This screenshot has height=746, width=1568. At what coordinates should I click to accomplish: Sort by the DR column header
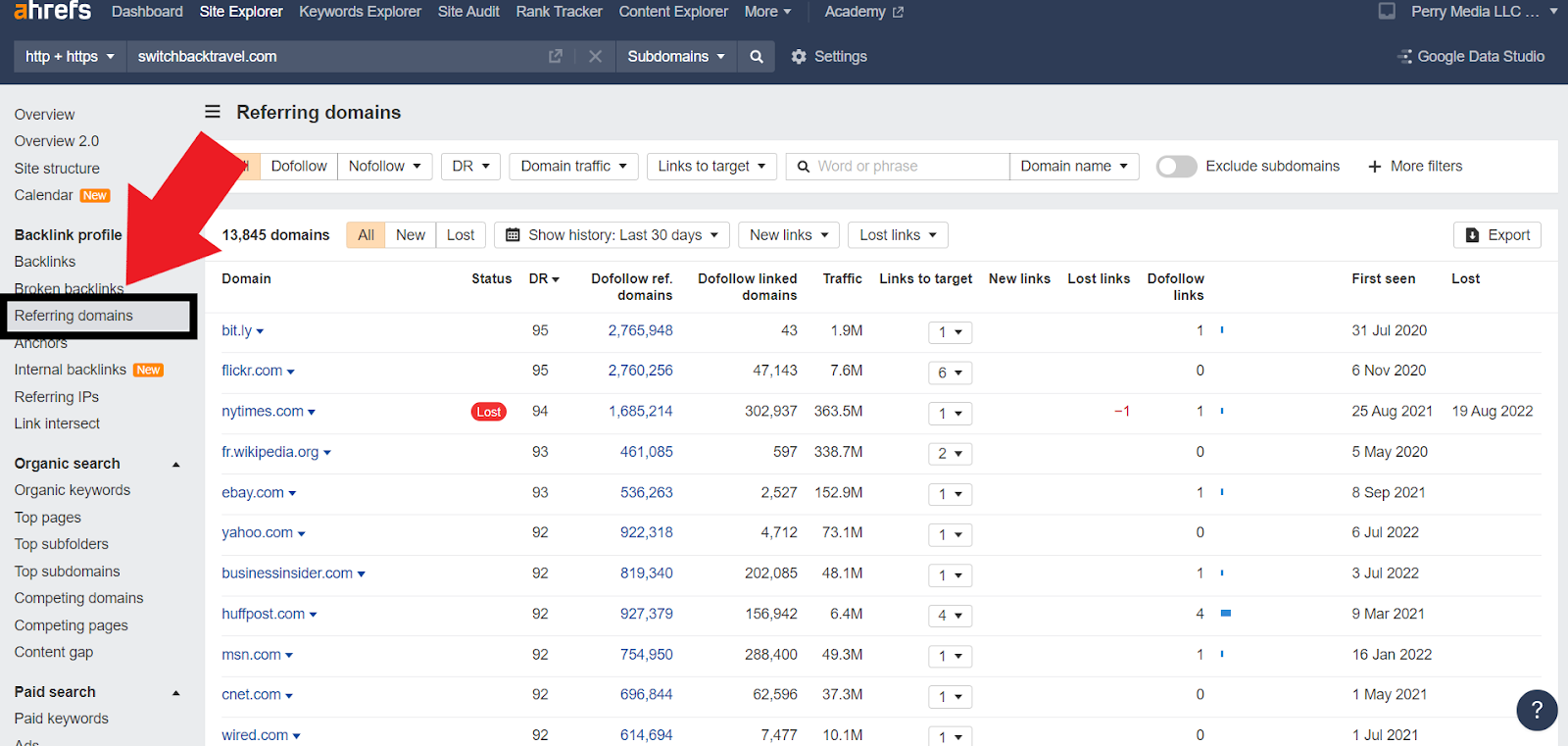[544, 279]
